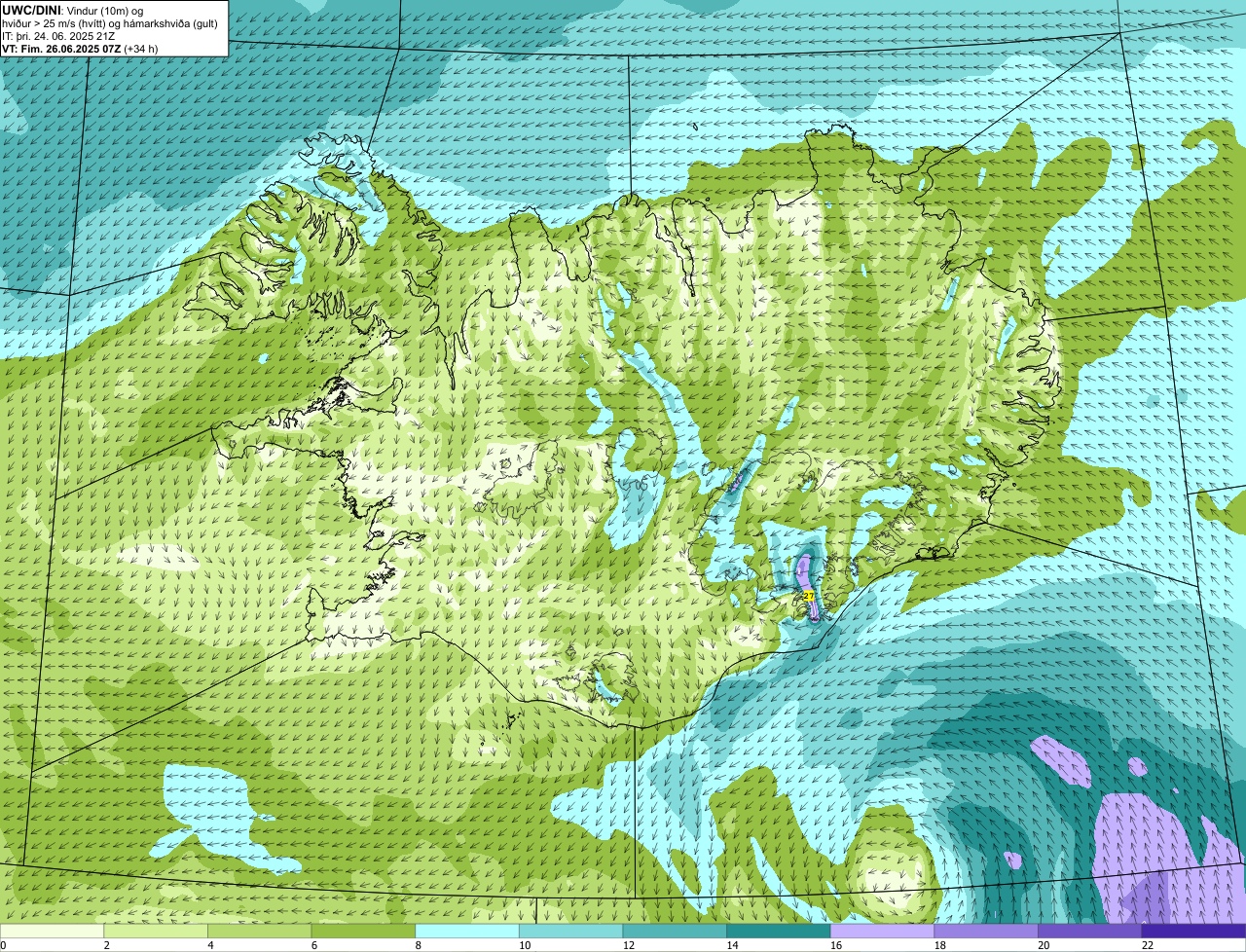Click the yellow 27 gust maximum label
The width and height of the screenshot is (1246, 952).
[x=808, y=596]
